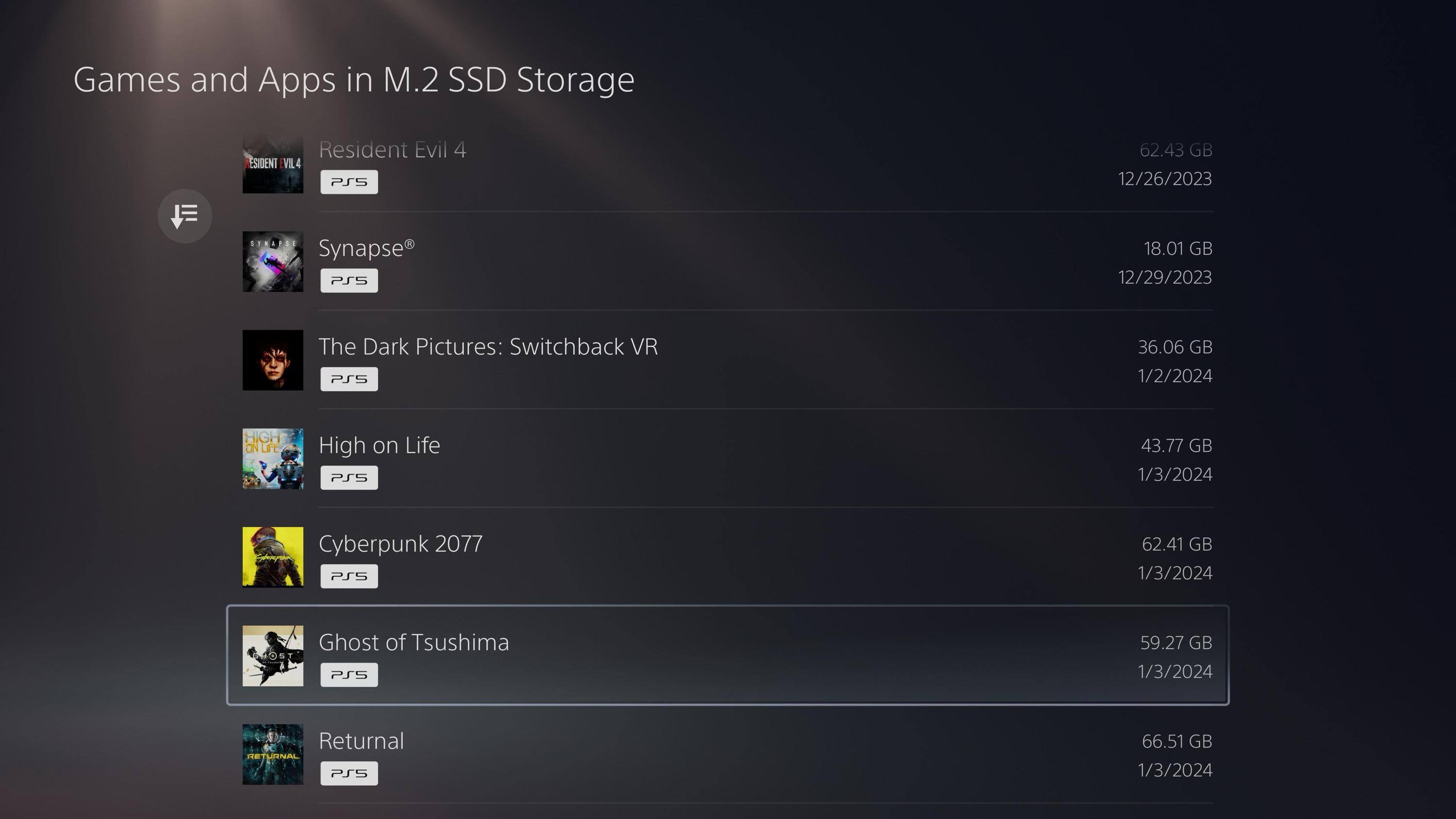
Task: Select the High on Life cover art
Action: pos(273,458)
